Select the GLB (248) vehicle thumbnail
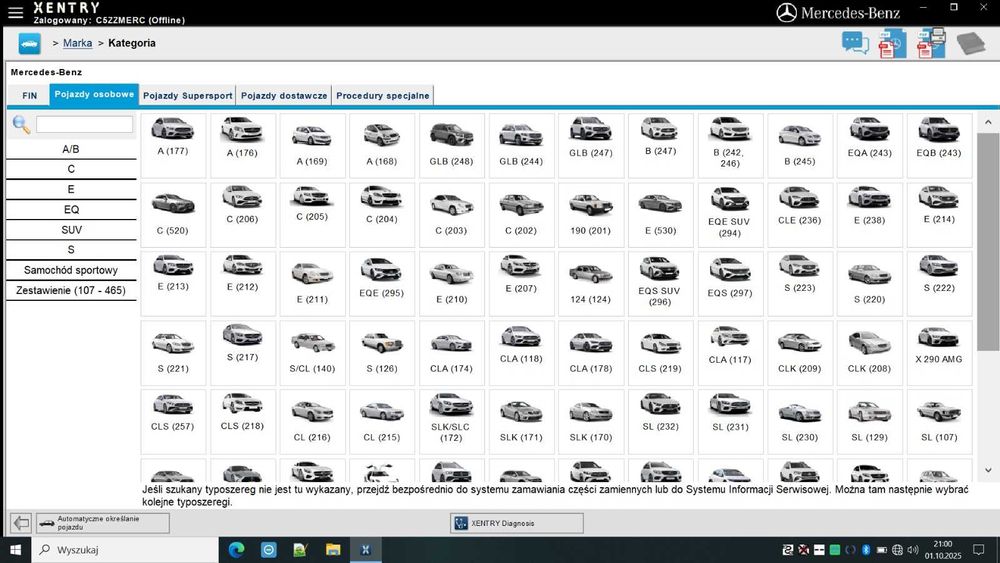 pyautogui.click(x=451, y=145)
